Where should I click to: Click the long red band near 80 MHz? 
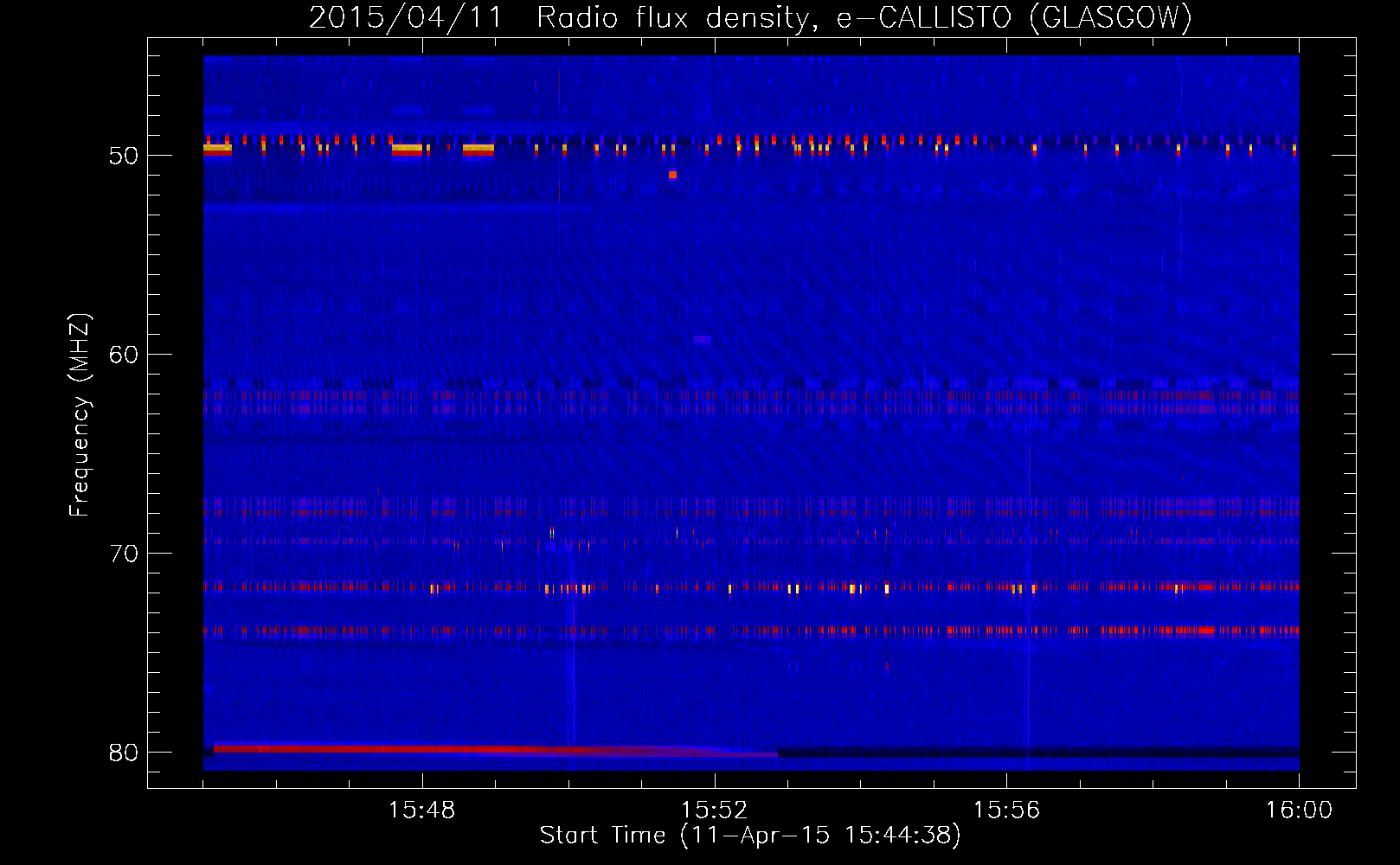[495, 749]
